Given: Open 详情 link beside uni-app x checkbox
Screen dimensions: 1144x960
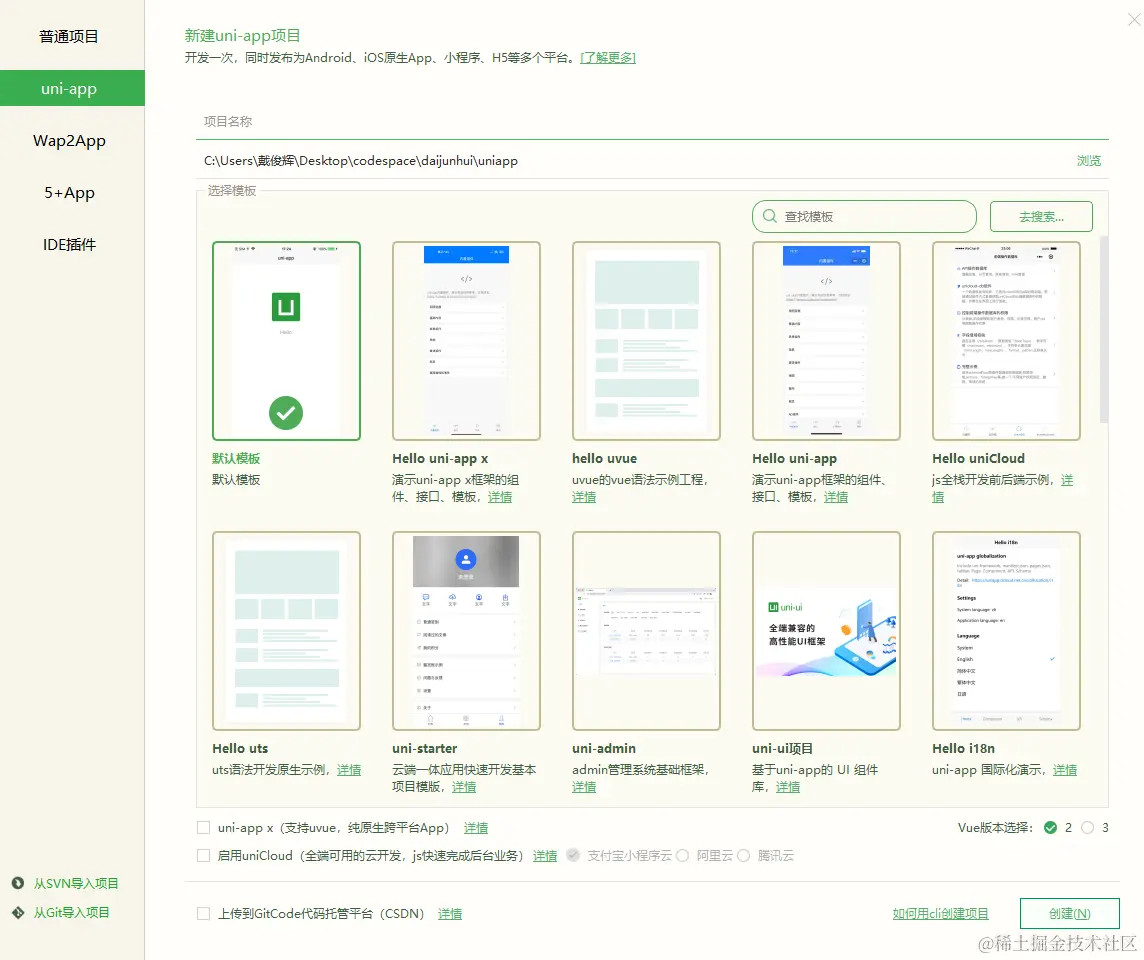Looking at the screenshot, I should click(x=476, y=828).
